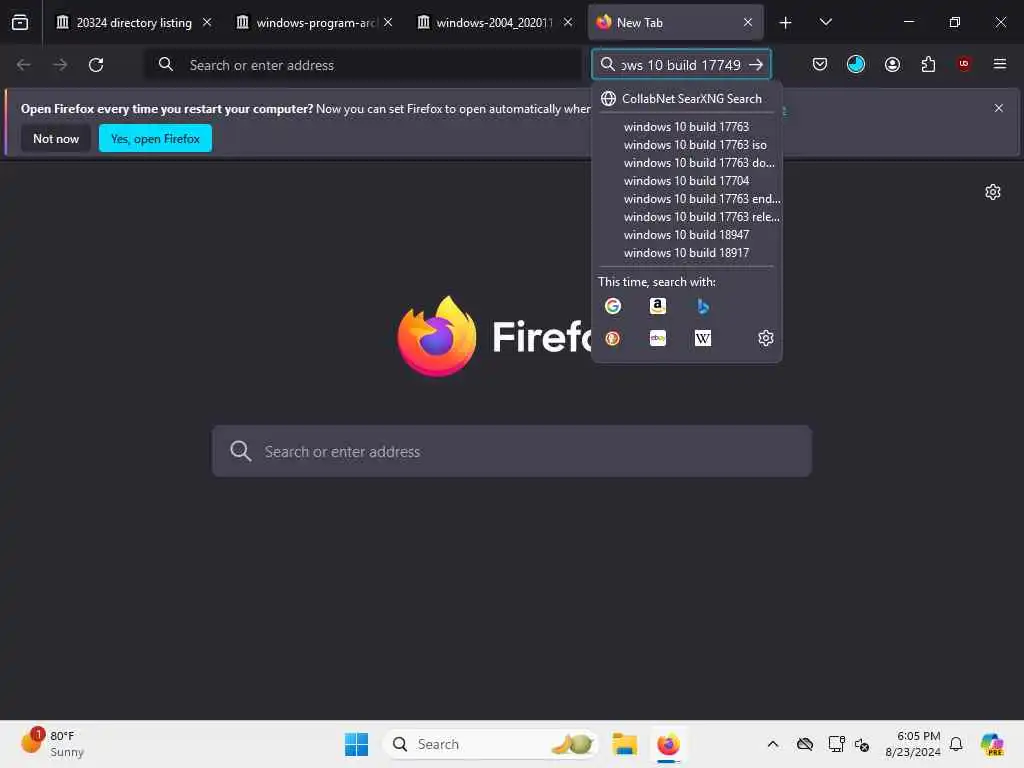
Task: Click Yes, open Firefox button
Action: 155,138
